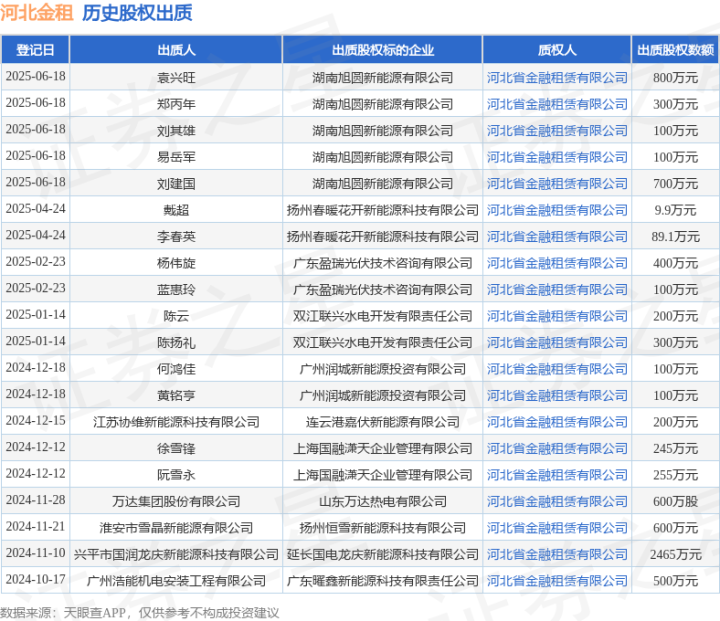720x621 pixels.
Task: Open 河北省金融租赁有限公司 link in 杨伟旋 row
Action: 557,263
